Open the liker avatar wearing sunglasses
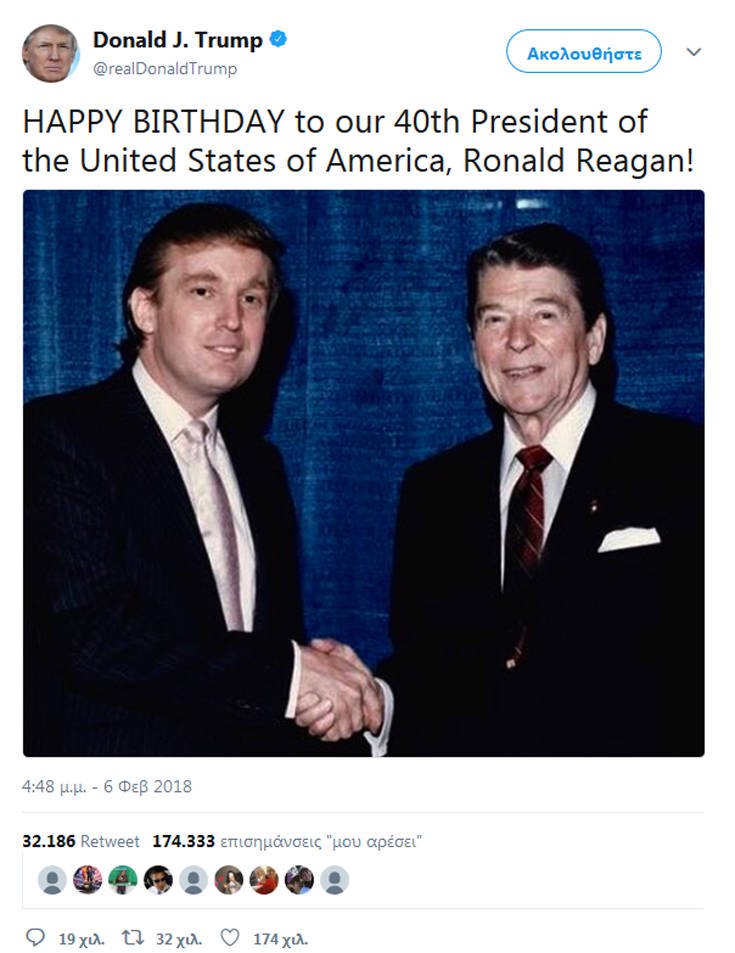The width and height of the screenshot is (735, 953). pyautogui.click(x=157, y=879)
